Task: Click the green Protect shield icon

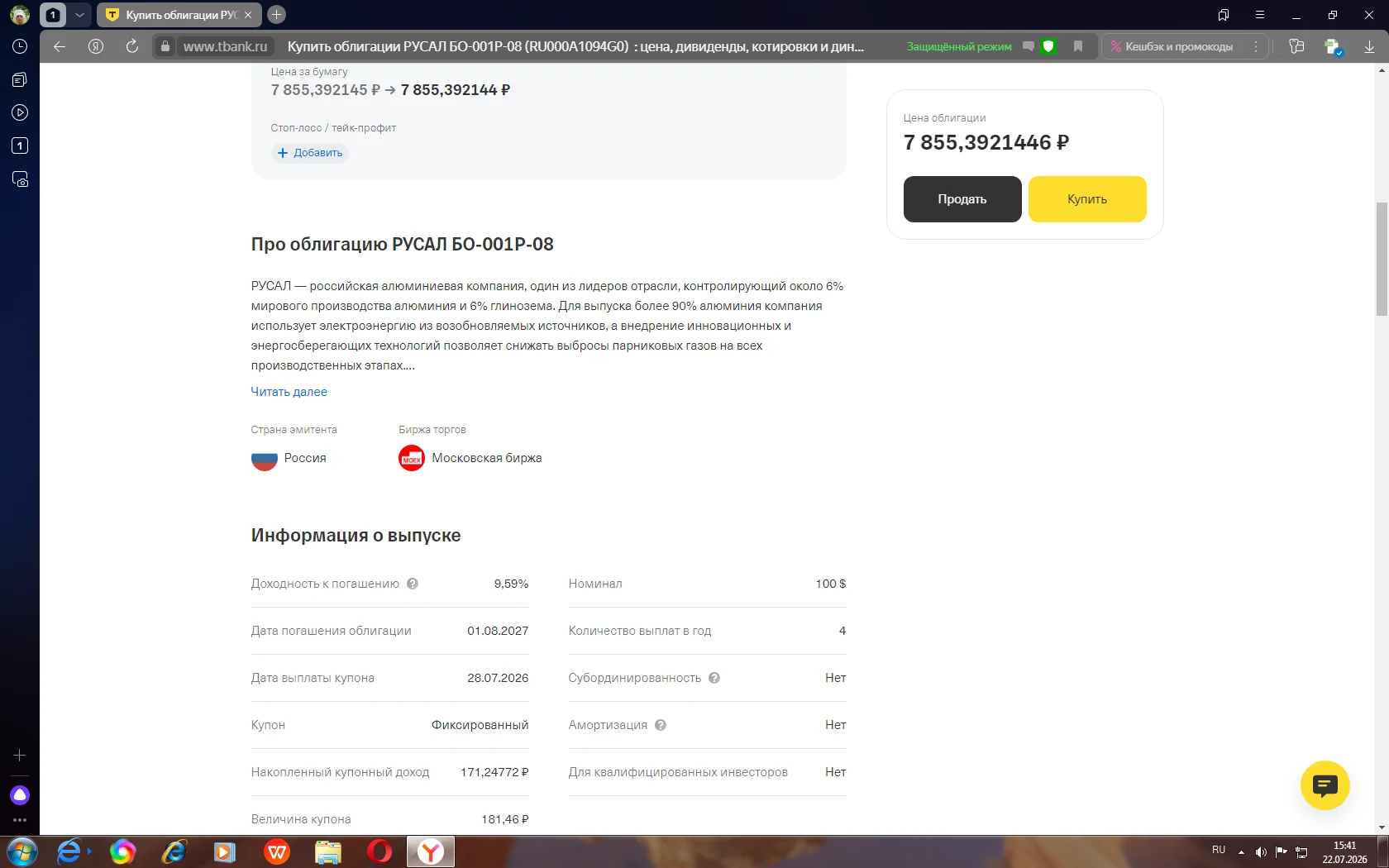Action: pos(1048,46)
